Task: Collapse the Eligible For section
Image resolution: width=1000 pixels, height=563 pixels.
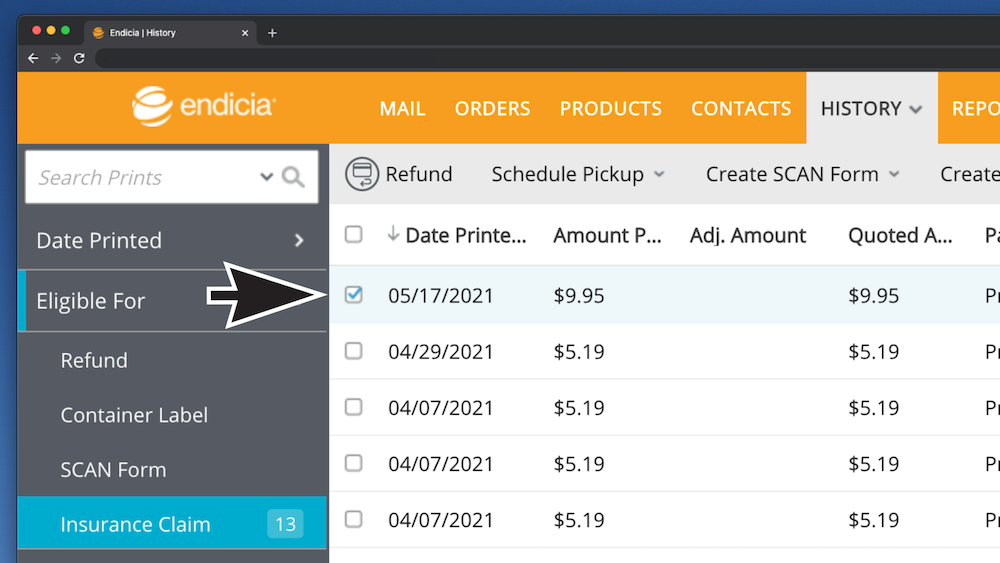Action: [172, 301]
